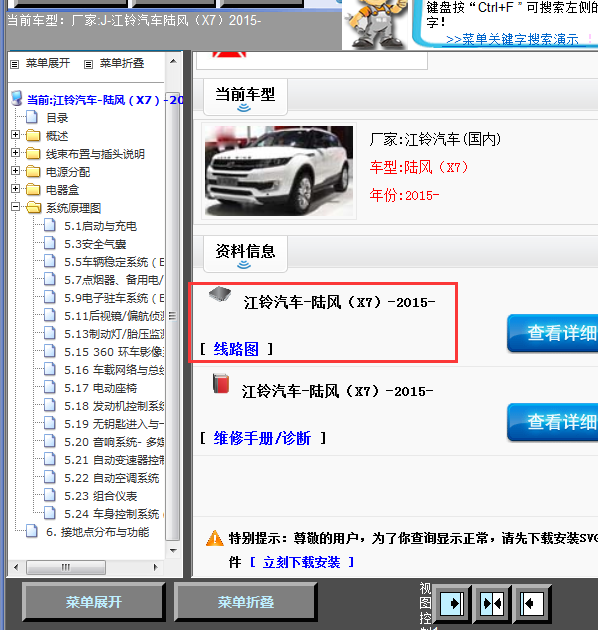Open 5.22 自动空调系统 tree item

pyautogui.click(x=112, y=478)
